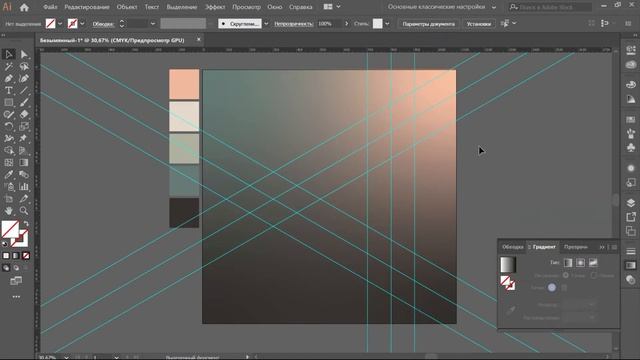Select the Rotate tool

9,127
